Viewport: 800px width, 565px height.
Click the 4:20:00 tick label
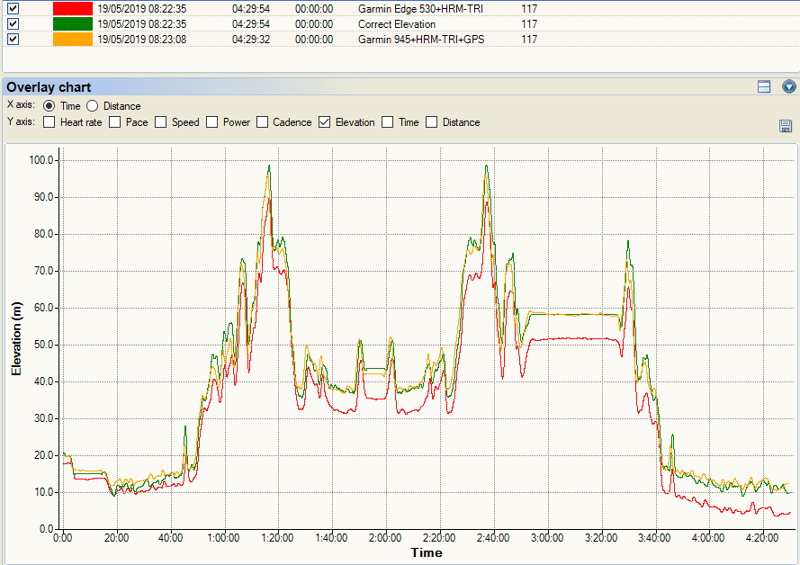762,538
